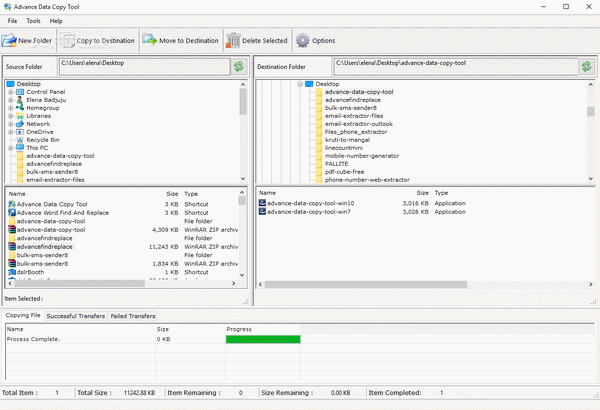Select files_phone_extractor in destination tree

[356, 132]
